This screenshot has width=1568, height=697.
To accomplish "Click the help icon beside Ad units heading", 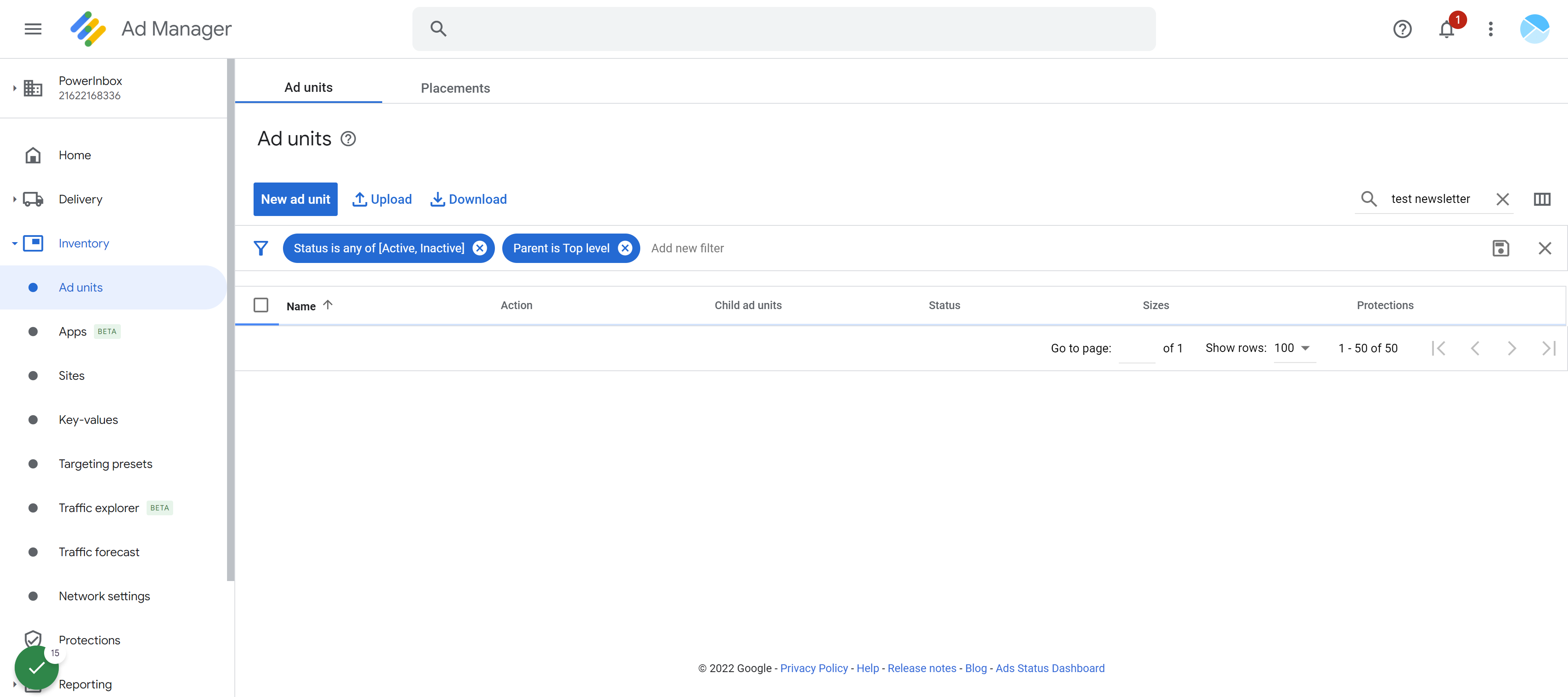I will (x=347, y=139).
